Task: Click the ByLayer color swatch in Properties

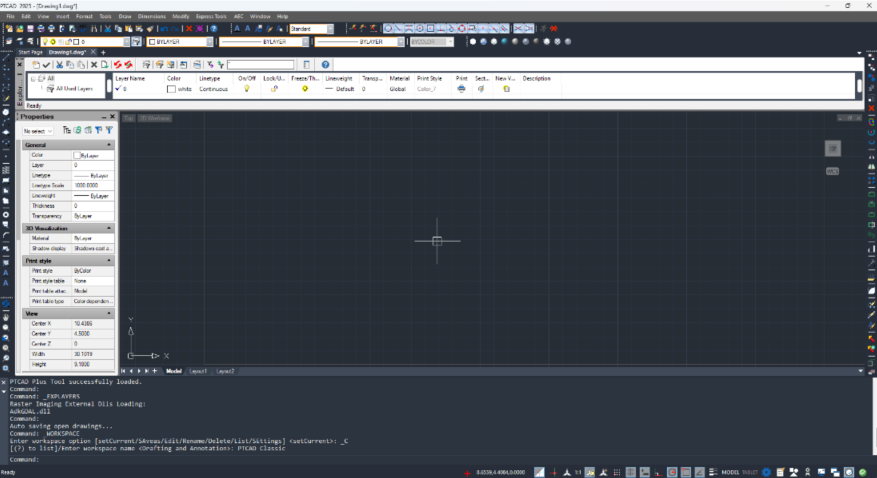Action: coord(77,155)
